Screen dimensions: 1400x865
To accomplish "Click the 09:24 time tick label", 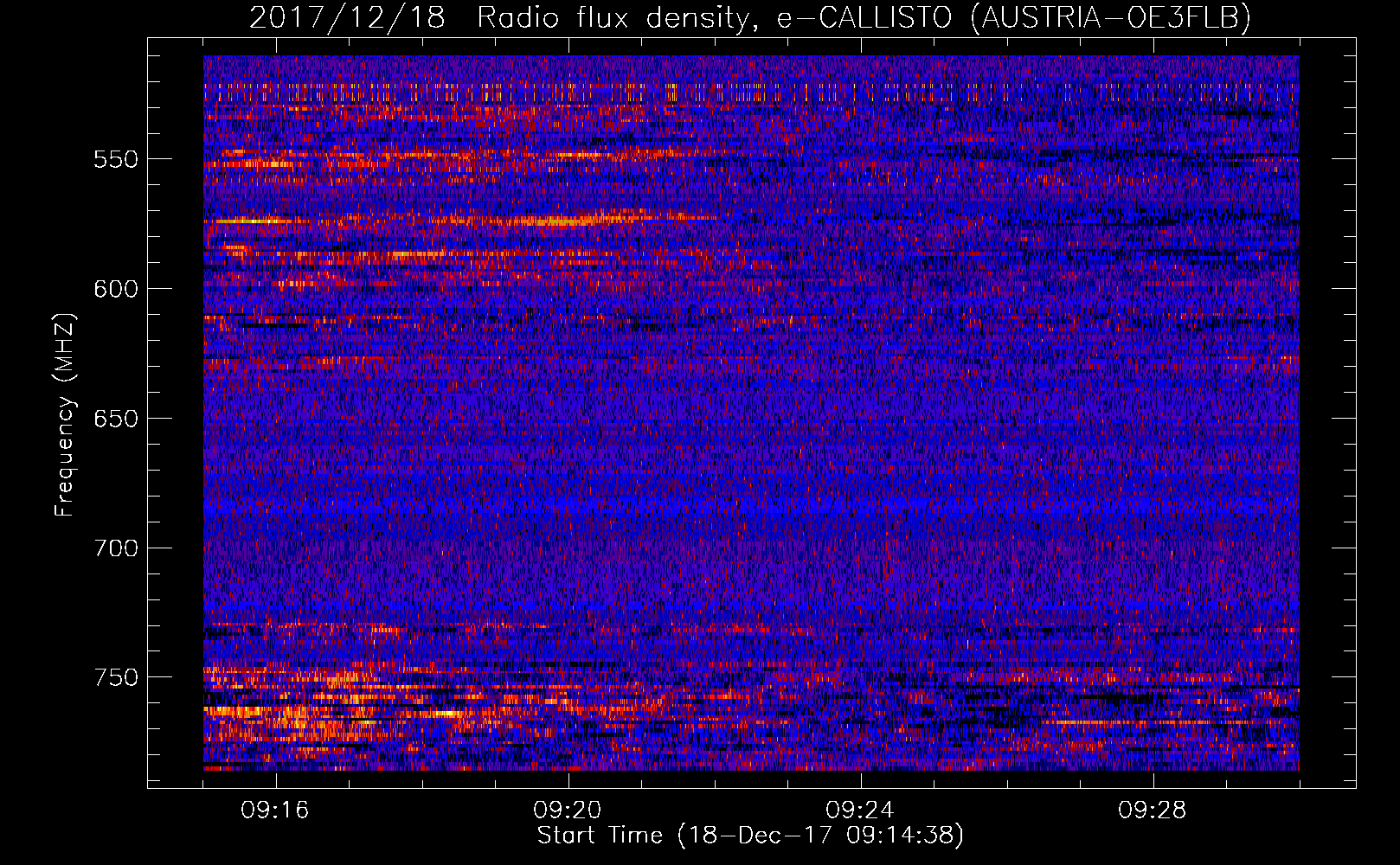I will (x=860, y=811).
